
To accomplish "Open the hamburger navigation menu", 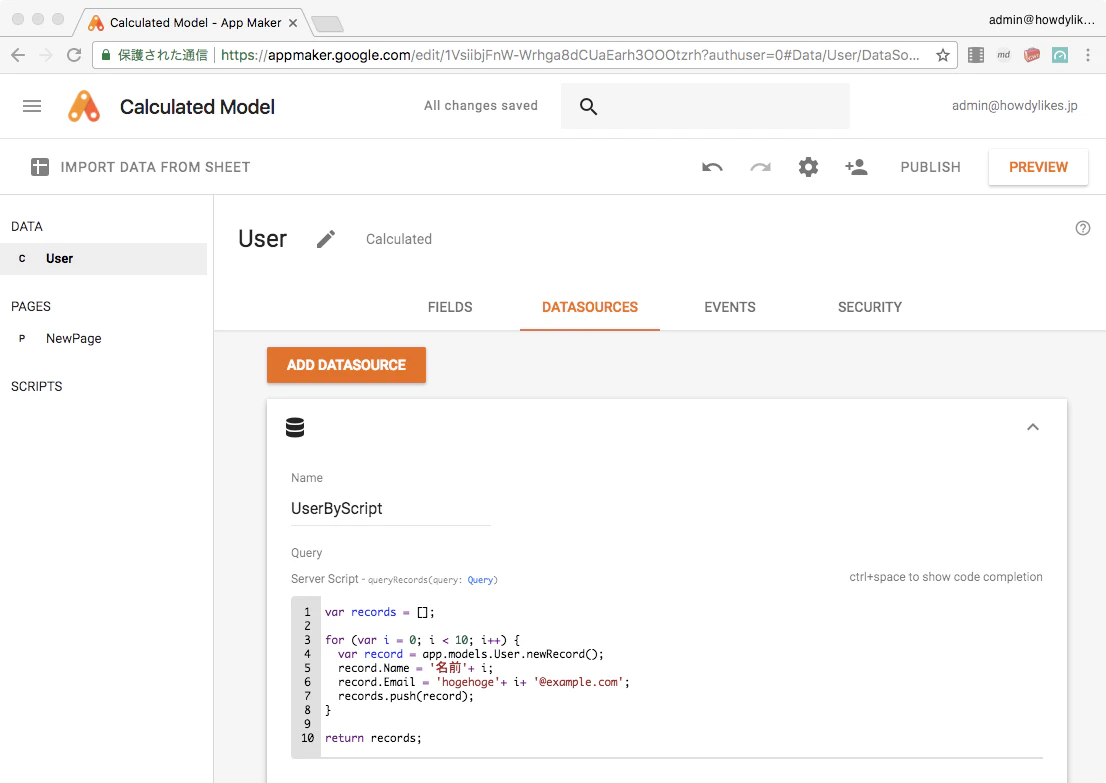I will (32, 107).
